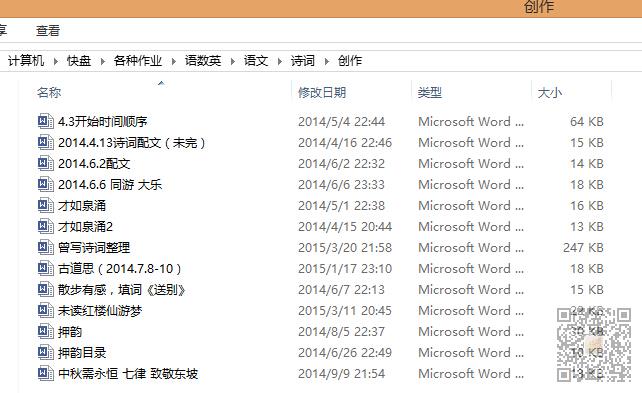Click the Word icon beside 才如泉涌2
This screenshot has width=642, height=393.
(x=45, y=226)
